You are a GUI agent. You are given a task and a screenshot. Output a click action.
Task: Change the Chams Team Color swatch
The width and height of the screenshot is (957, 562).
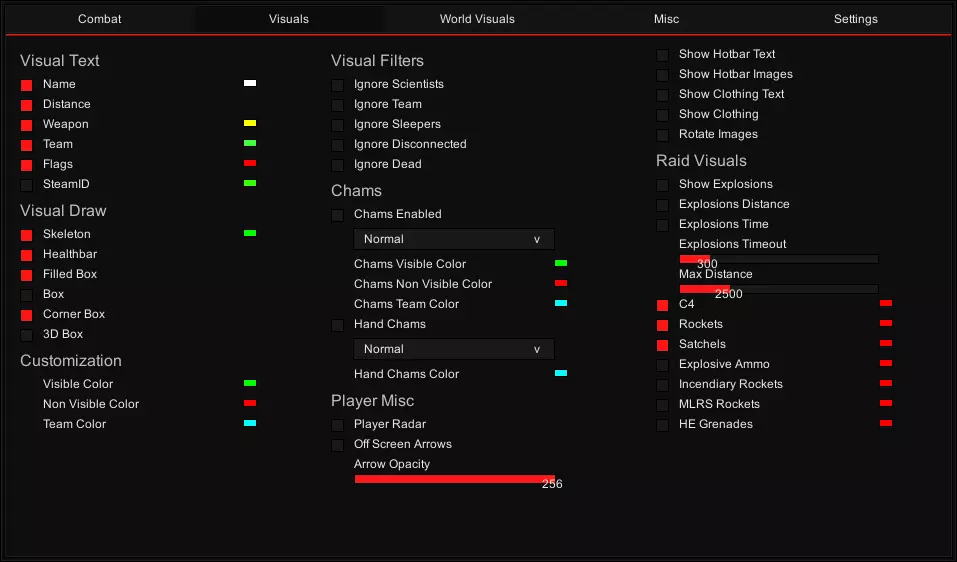click(x=561, y=304)
